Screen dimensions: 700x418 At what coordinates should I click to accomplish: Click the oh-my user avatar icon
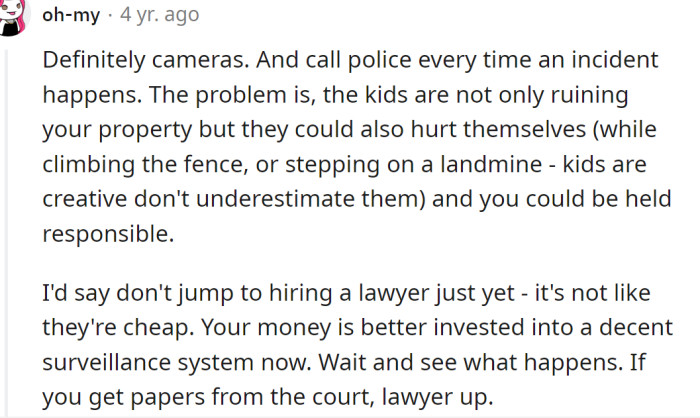(x=13, y=17)
